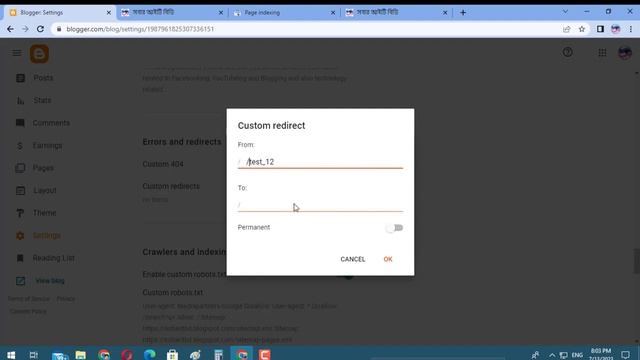
Task: Switch to the Page indexing tab
Action: point(284,13)
